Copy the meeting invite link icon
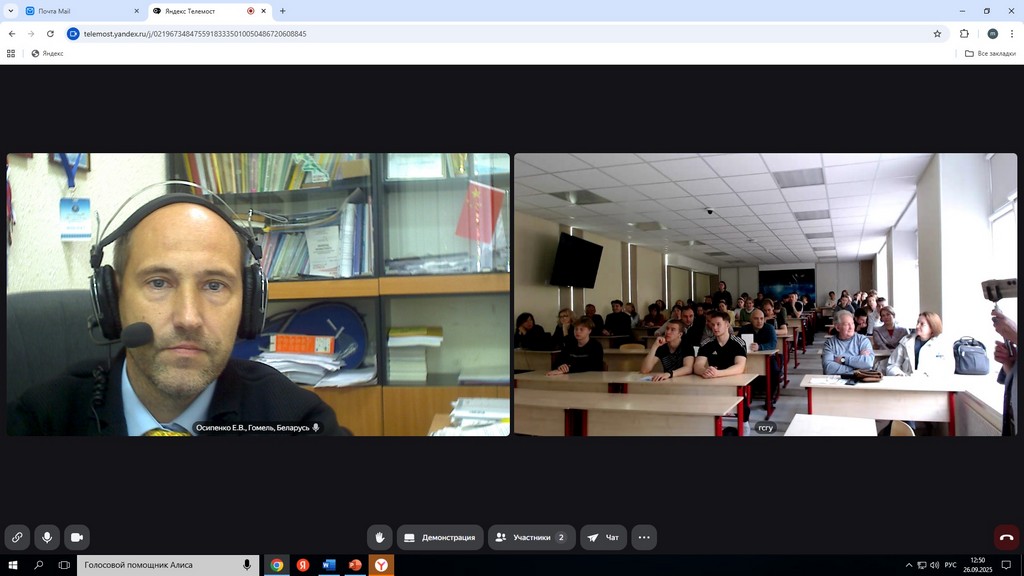 coord(17,538)
